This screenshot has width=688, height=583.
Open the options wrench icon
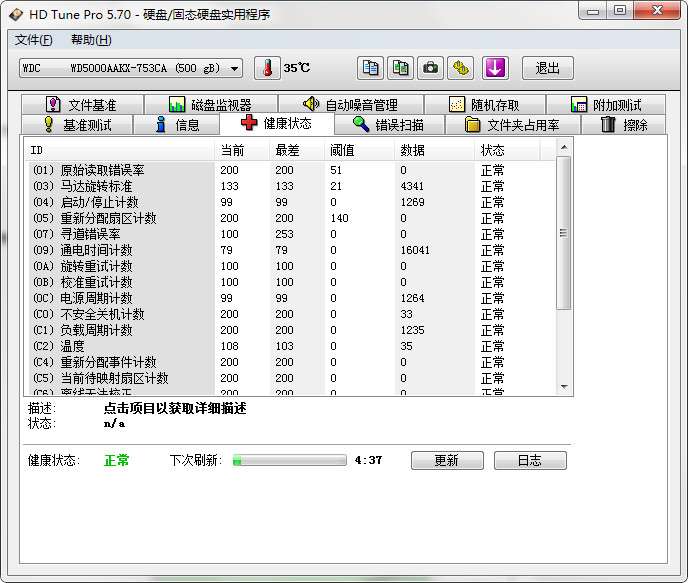pos(460,68)
